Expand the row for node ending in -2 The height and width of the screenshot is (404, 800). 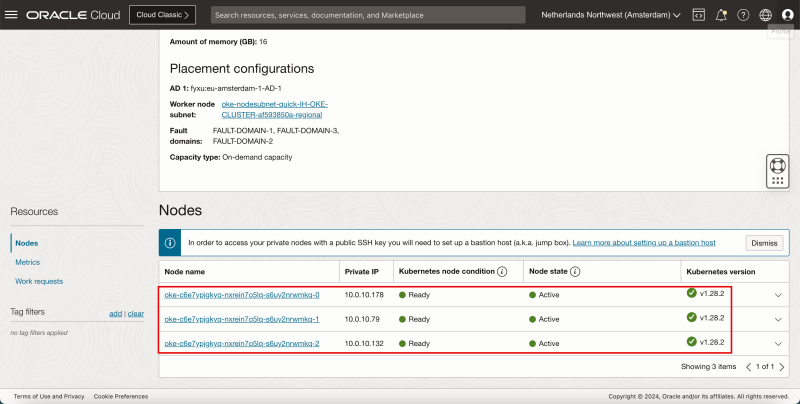point(778,344)
